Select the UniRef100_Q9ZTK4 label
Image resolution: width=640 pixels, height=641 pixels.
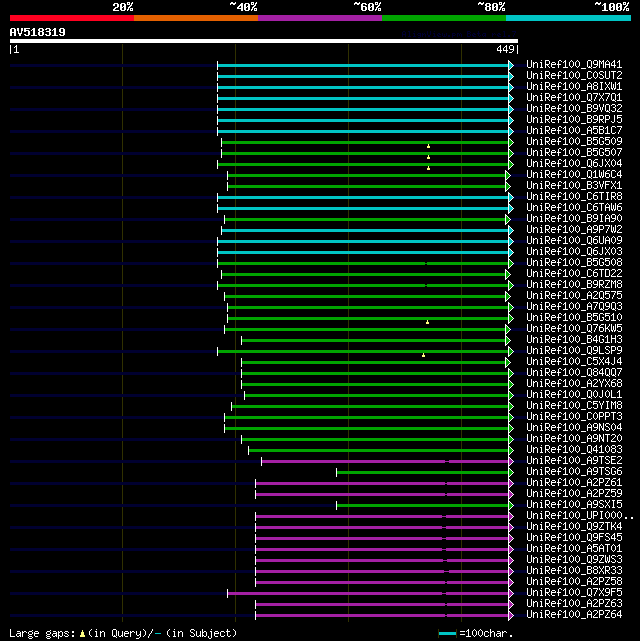click(574, 527)
